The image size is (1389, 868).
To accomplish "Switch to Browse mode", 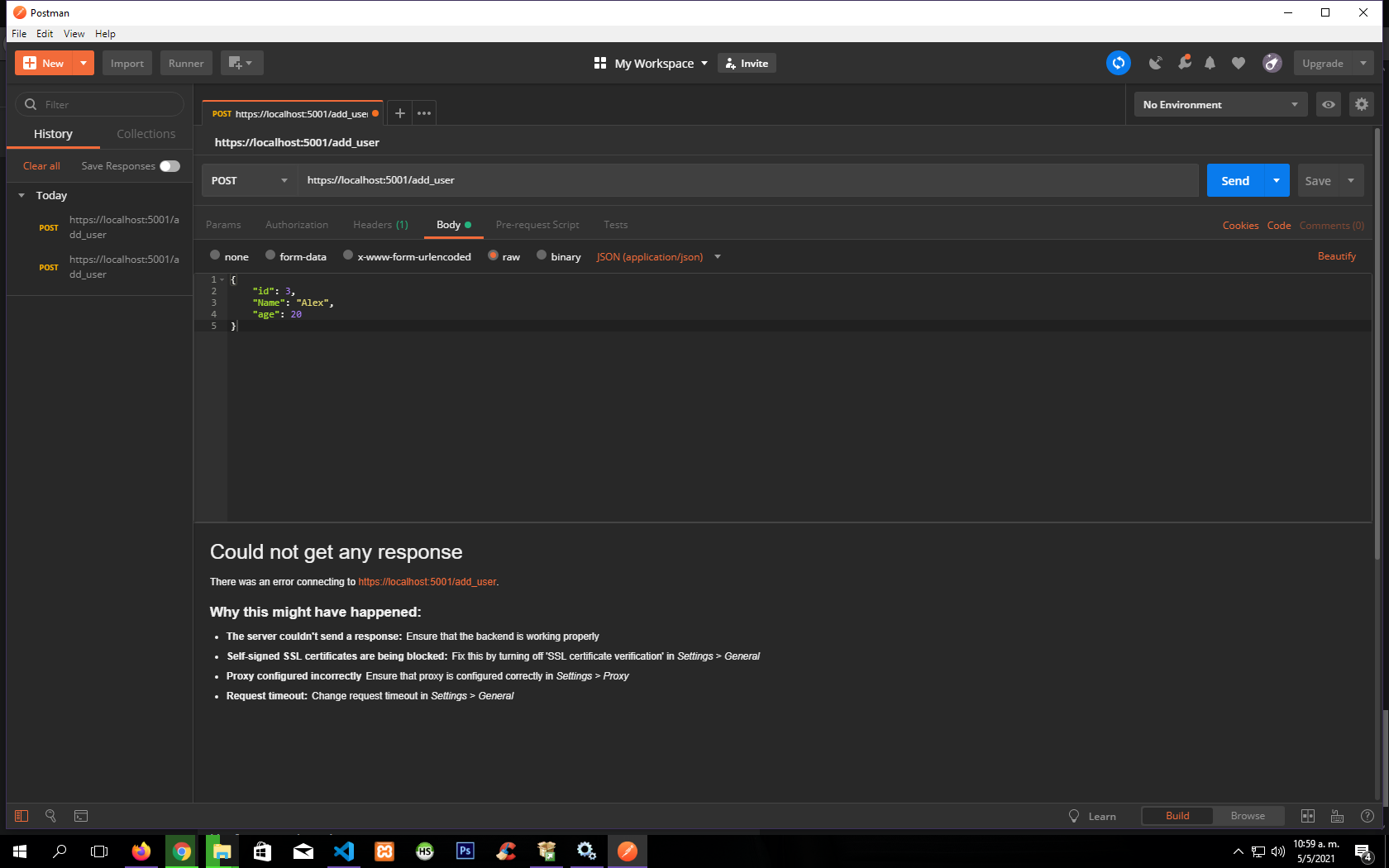I will click(x=1248, y=816).
